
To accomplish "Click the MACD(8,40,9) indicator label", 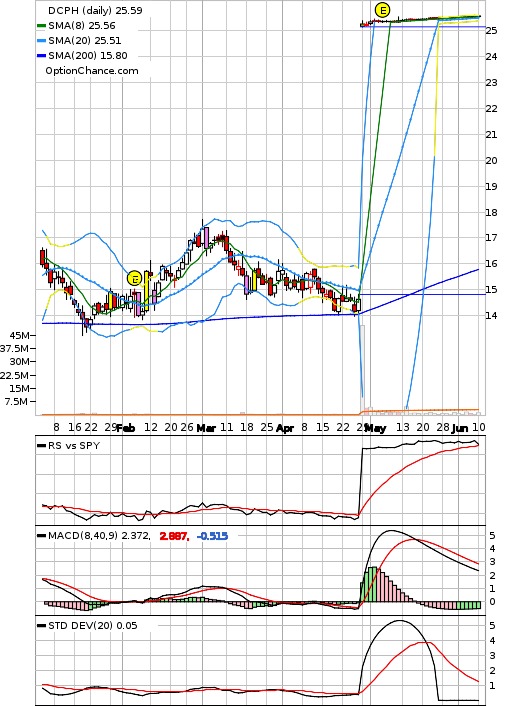I will coord(99,536).
